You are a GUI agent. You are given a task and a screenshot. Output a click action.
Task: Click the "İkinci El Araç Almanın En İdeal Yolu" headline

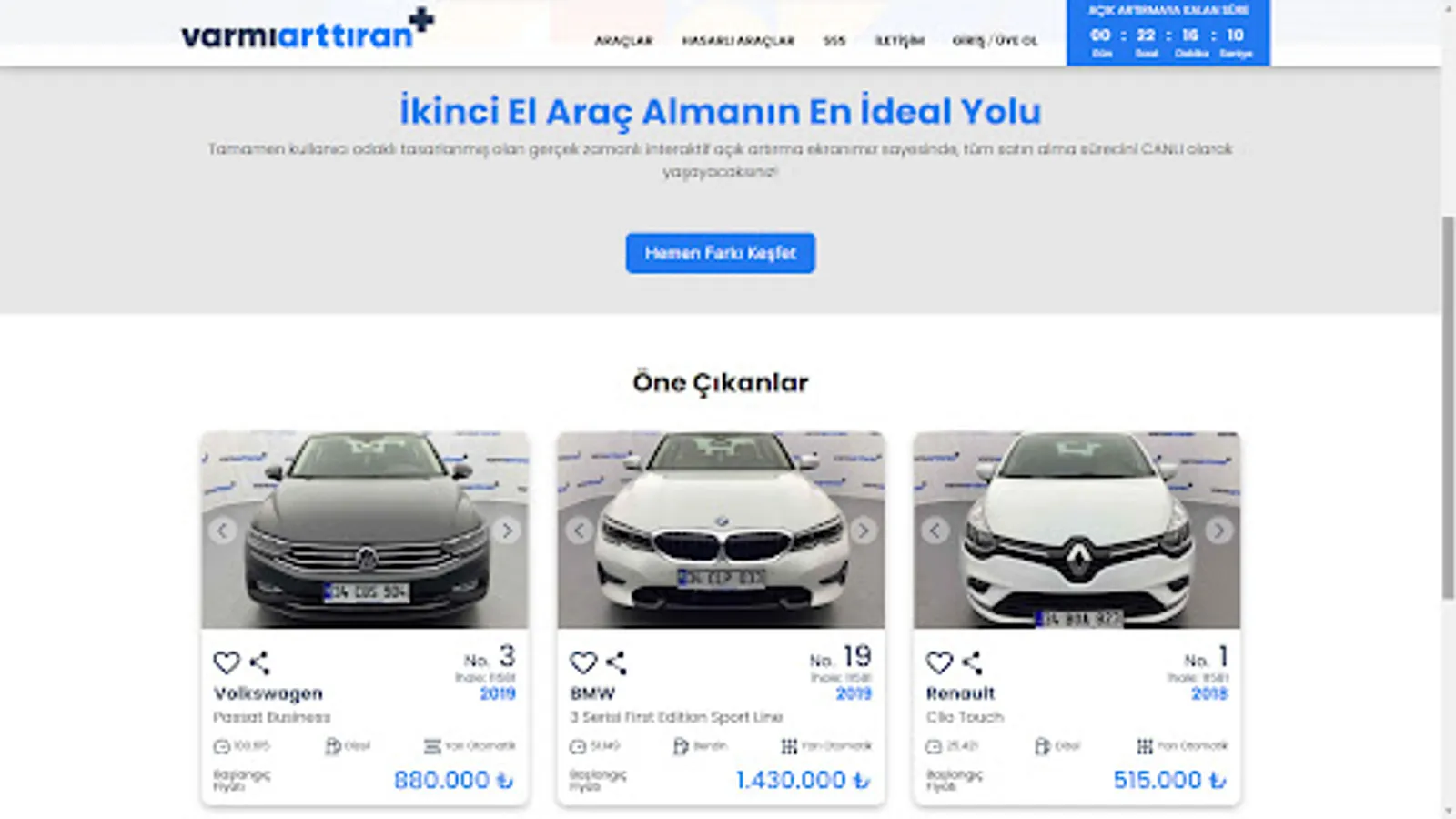[721, 111]
